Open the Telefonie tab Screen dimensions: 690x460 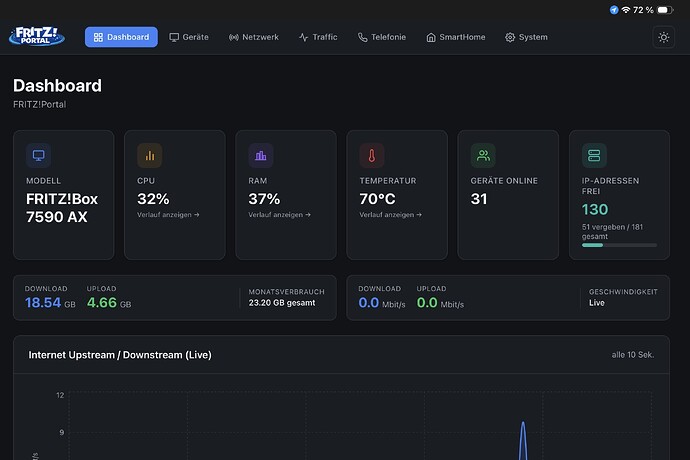[x=382, y=37]
